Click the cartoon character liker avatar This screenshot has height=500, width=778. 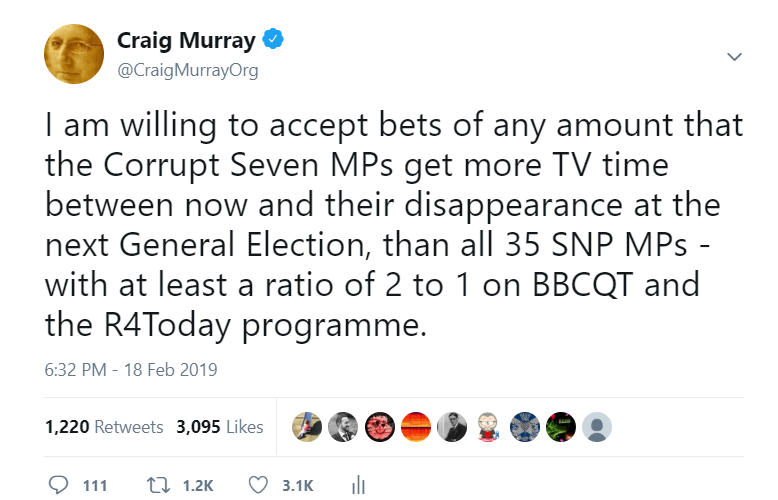point(488,426)
